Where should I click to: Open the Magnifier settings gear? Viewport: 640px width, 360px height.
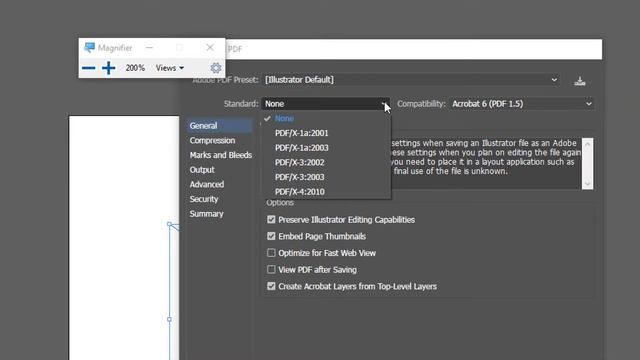point(216,68)
